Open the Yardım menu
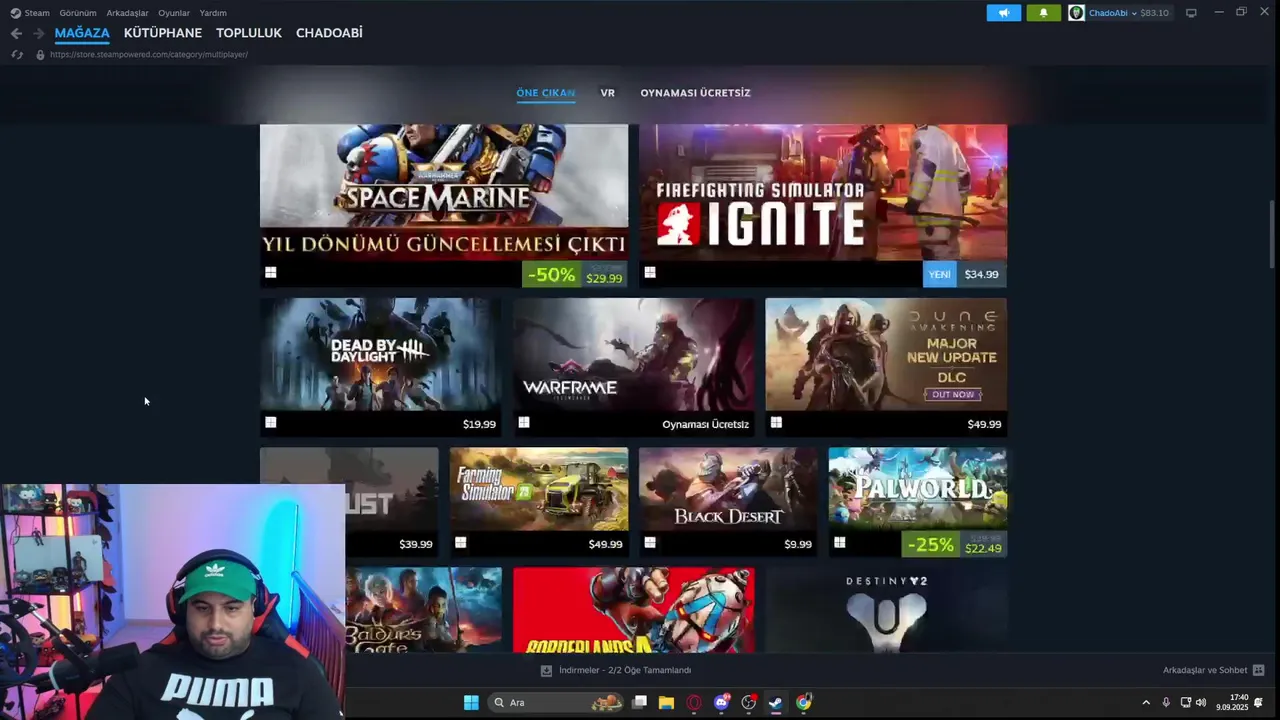Image resolution: width=1280 pixels, height=720 pixels. click(213, 13)
